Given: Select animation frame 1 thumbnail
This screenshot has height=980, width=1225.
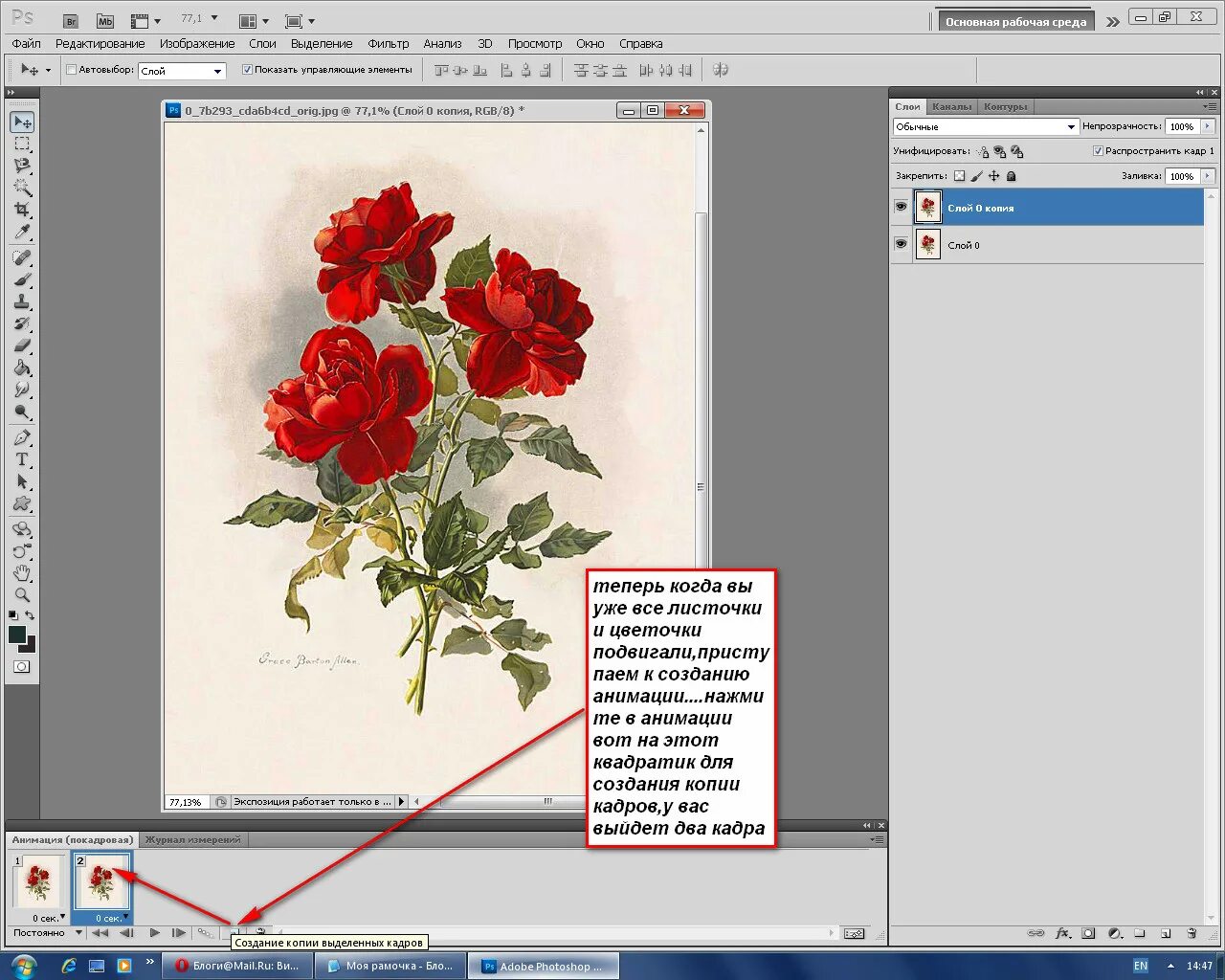Looking at the screenshot, I should click(38, 881).
